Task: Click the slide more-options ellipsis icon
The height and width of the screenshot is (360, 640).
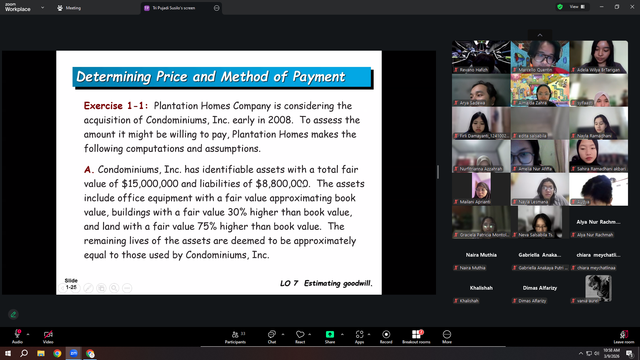Action: tap(127, 288)
